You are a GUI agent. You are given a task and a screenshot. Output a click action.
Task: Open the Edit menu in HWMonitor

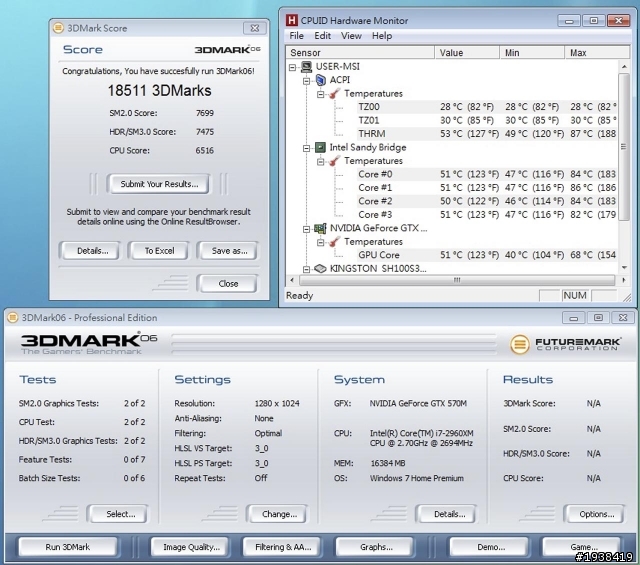point(322,36)
